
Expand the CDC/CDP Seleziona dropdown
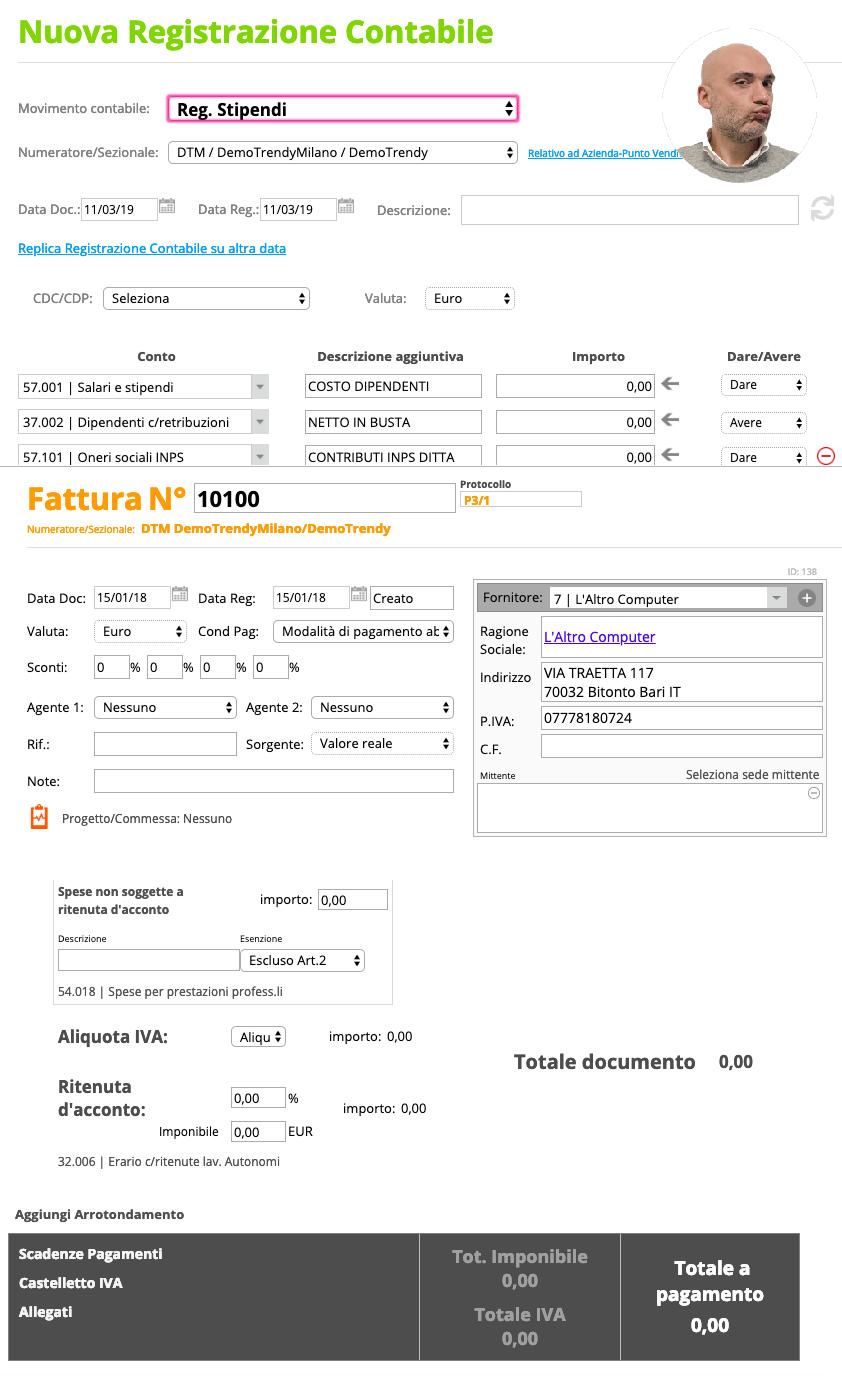point(206,298)
